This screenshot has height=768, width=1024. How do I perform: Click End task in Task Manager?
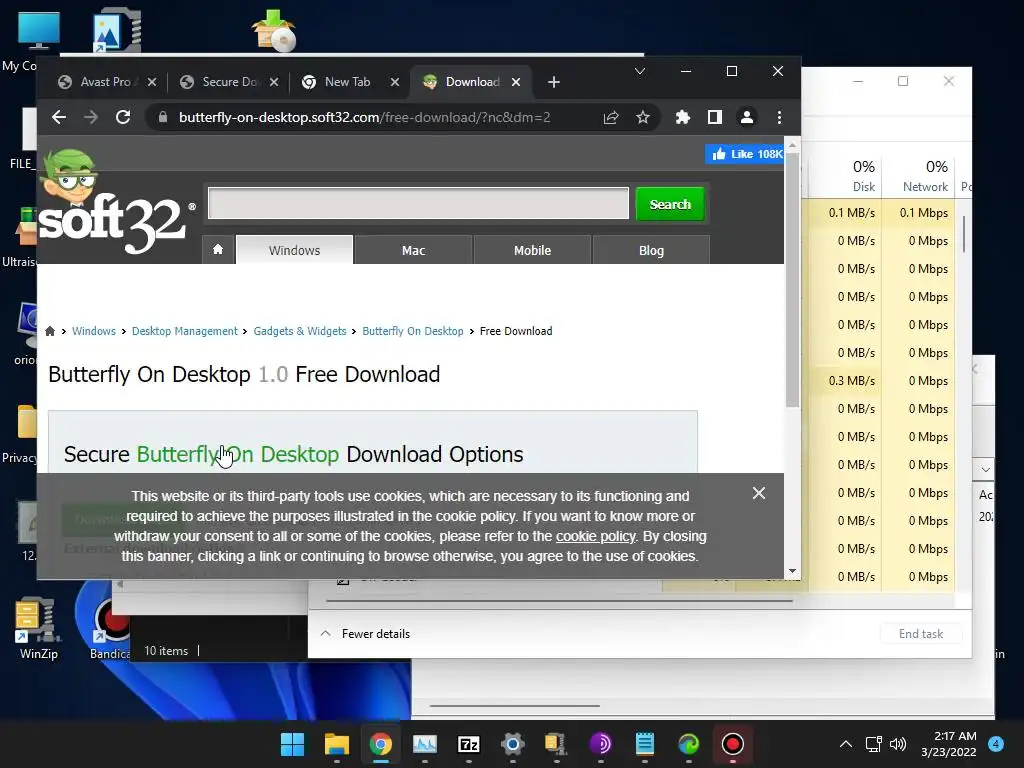[x=921, y=634]
